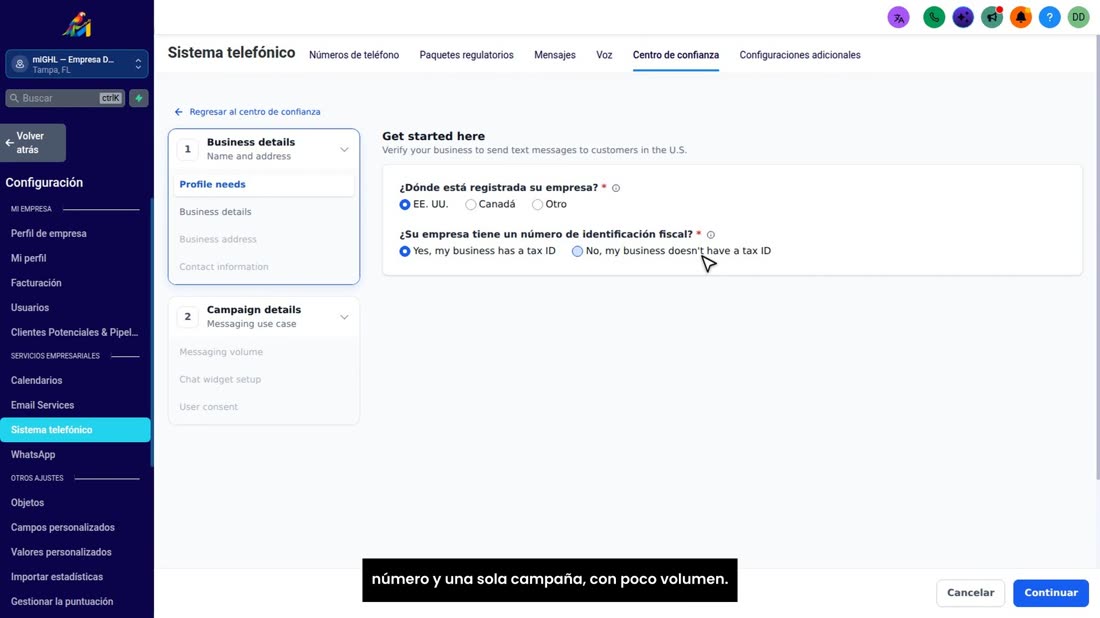Viewport: 1100px width, 618px height.
Task: Open the Mensajes tab
Action: [x=555, y=55]
